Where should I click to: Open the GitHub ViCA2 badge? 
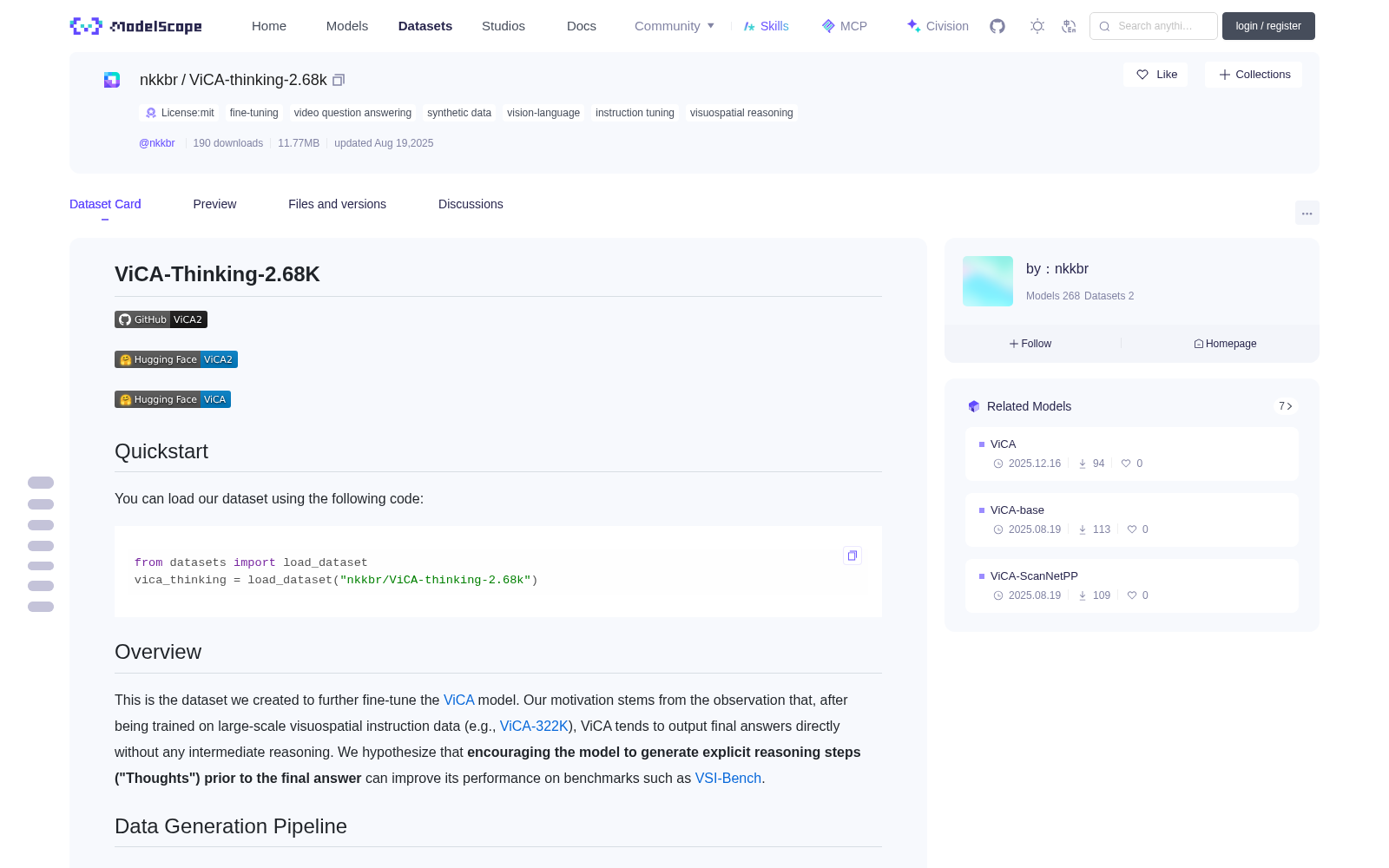[x=161, y=319]
